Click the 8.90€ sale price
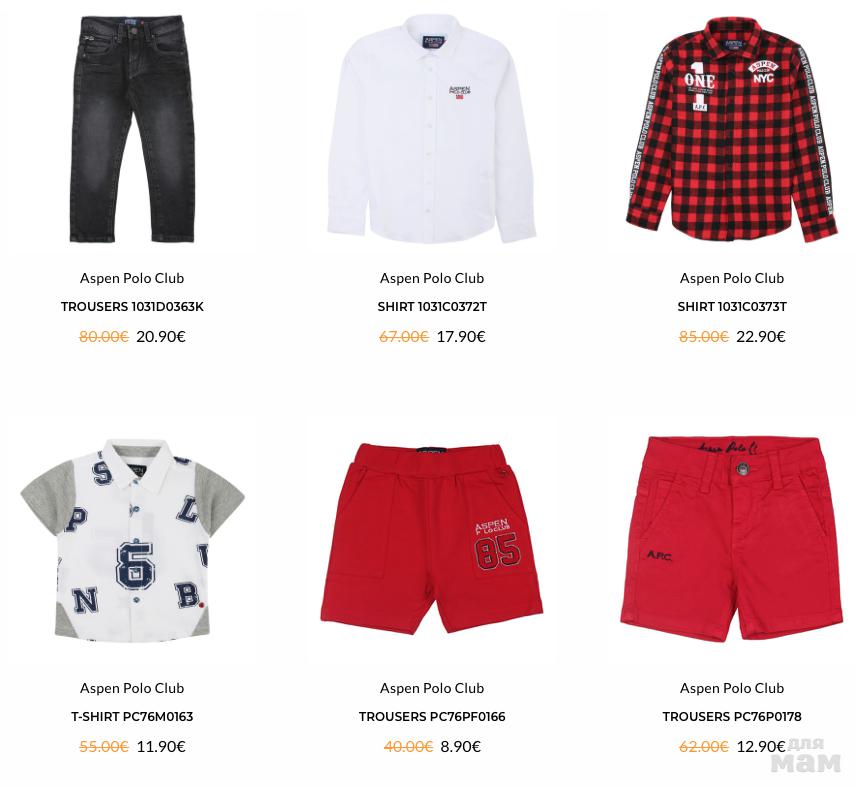856x787 pixels. pyautogui.click(x=460, y=747)
